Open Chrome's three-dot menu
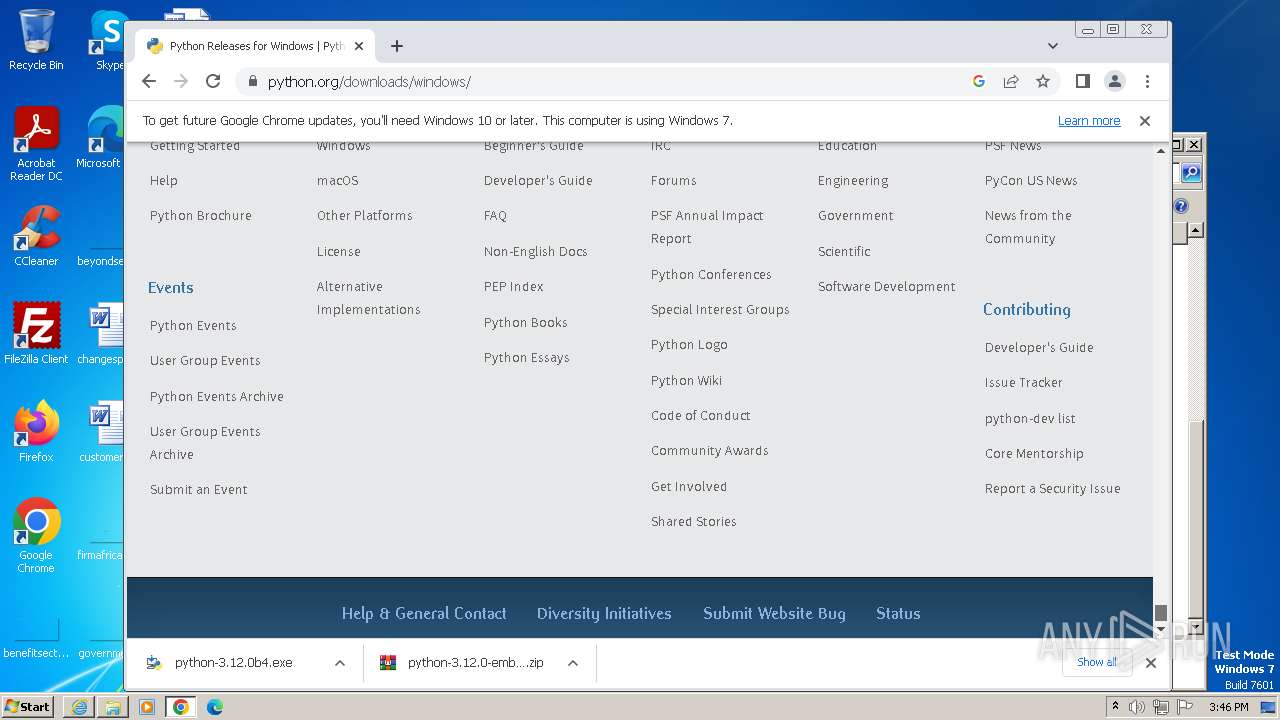Screen dimensions: 1280x720 pos(1147,81)
